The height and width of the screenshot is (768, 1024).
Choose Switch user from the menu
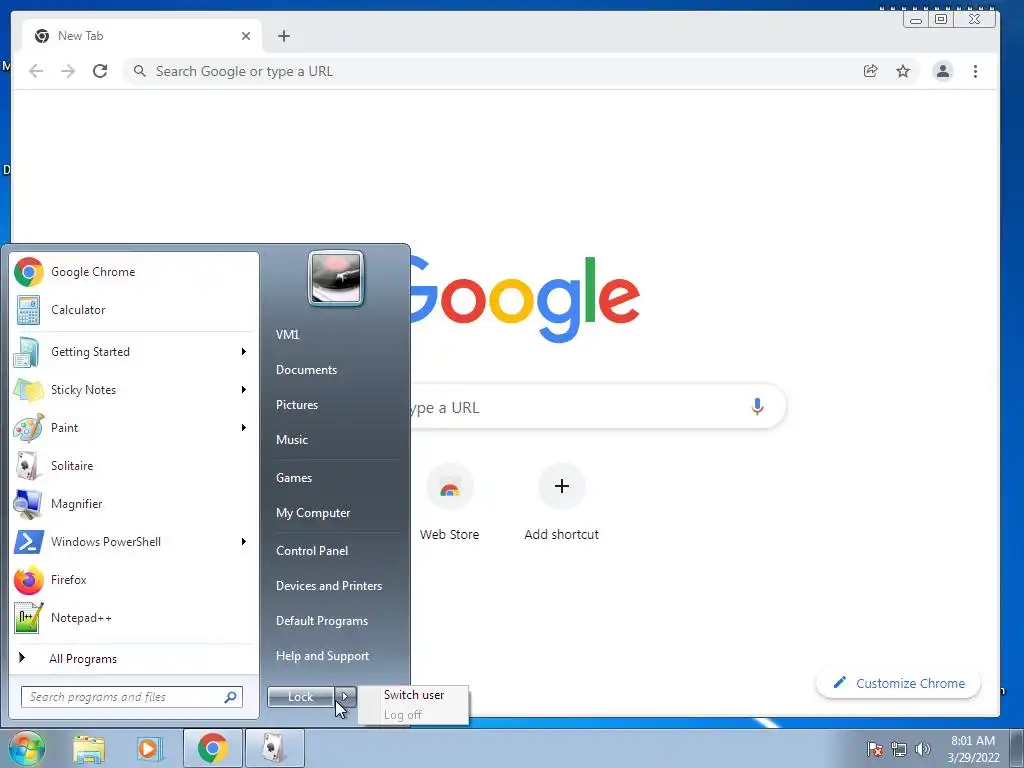coord(414,695)
